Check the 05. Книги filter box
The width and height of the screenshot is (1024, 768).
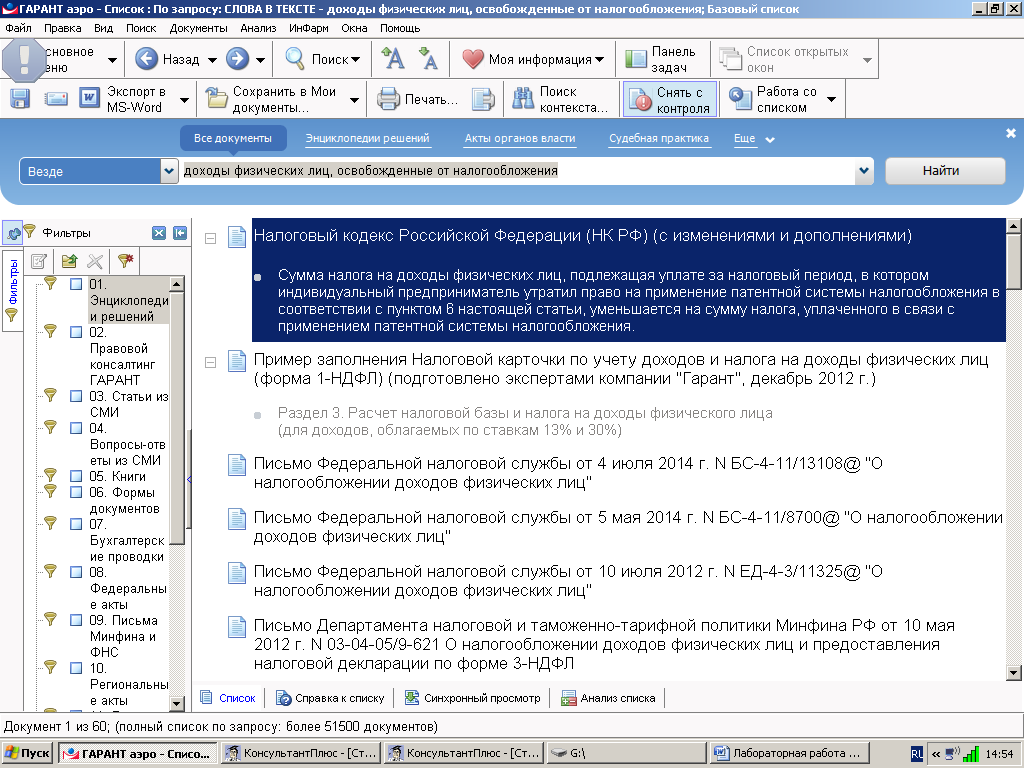(x=76, y=476)
